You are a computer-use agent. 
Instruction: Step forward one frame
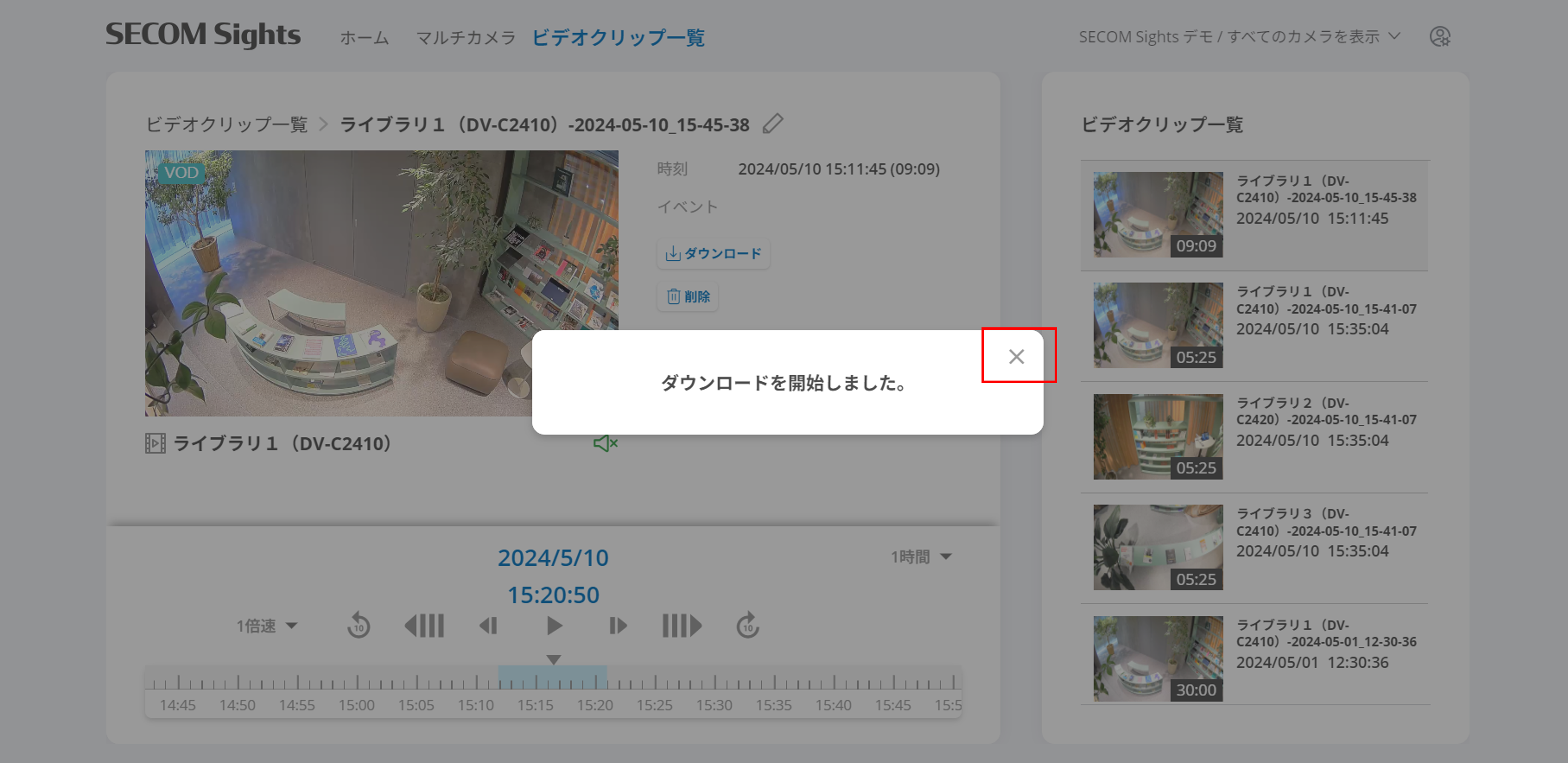coord(618,625)
